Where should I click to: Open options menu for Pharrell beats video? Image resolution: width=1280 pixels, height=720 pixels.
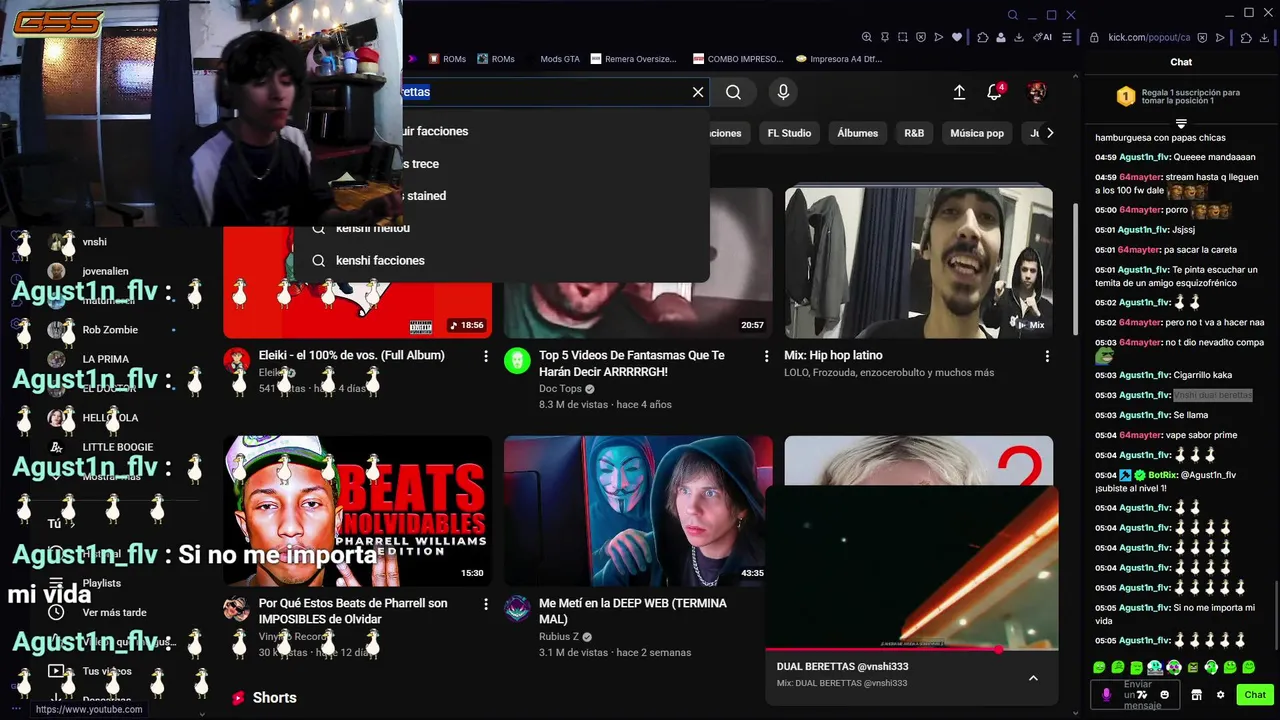(x=486, y=604)
